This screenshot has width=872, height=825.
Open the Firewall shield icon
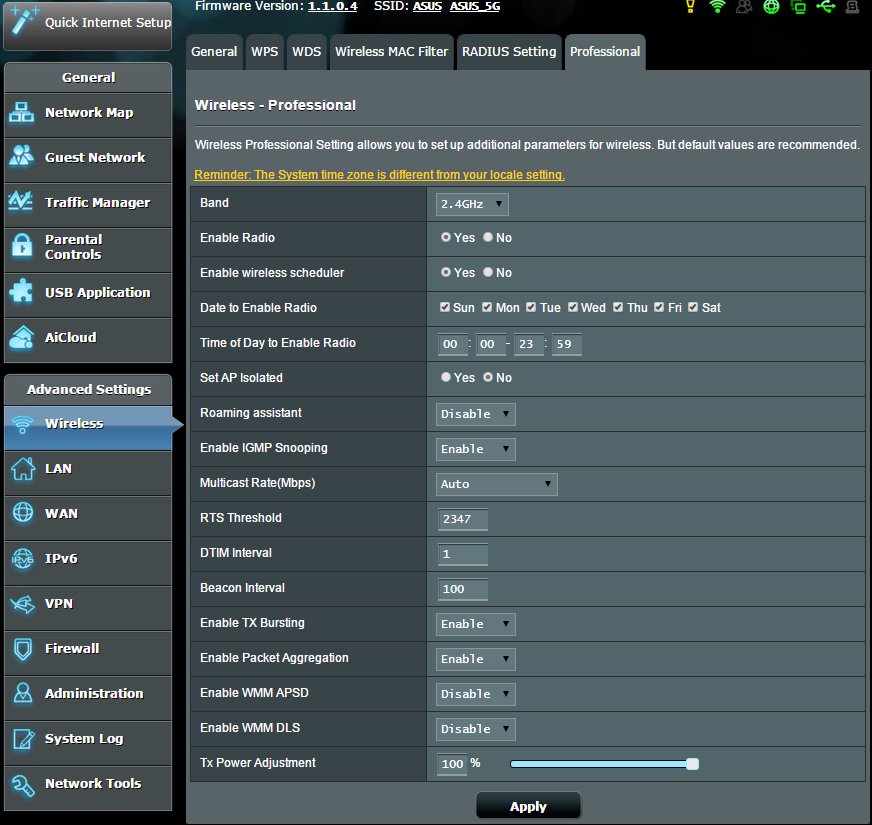coord(23,649)
